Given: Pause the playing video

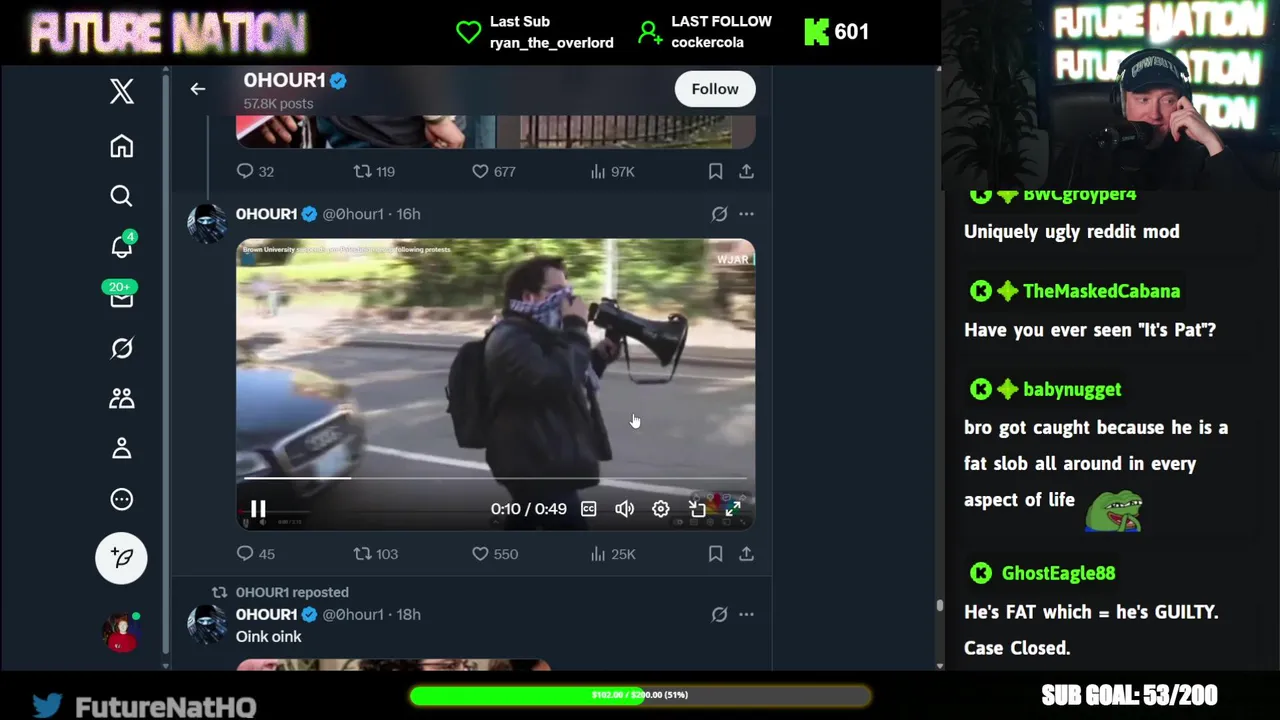Looking at the screenshot, I should point(258,509).
